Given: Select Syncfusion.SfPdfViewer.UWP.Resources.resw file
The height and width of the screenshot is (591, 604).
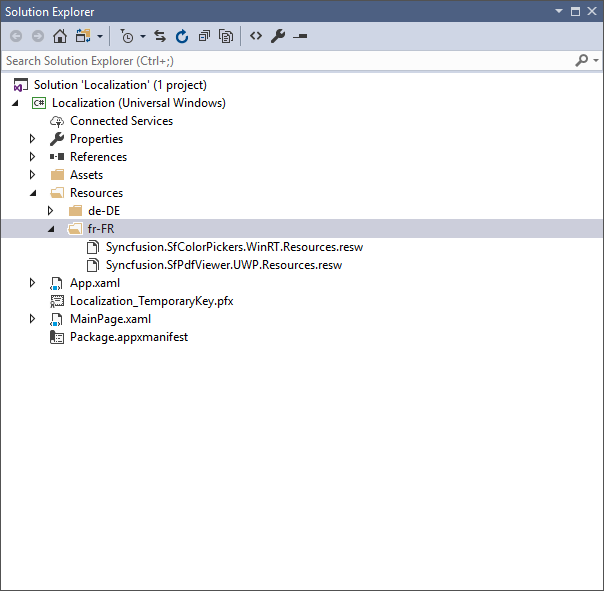Looking at the screenshot, I should pos(223,265).
